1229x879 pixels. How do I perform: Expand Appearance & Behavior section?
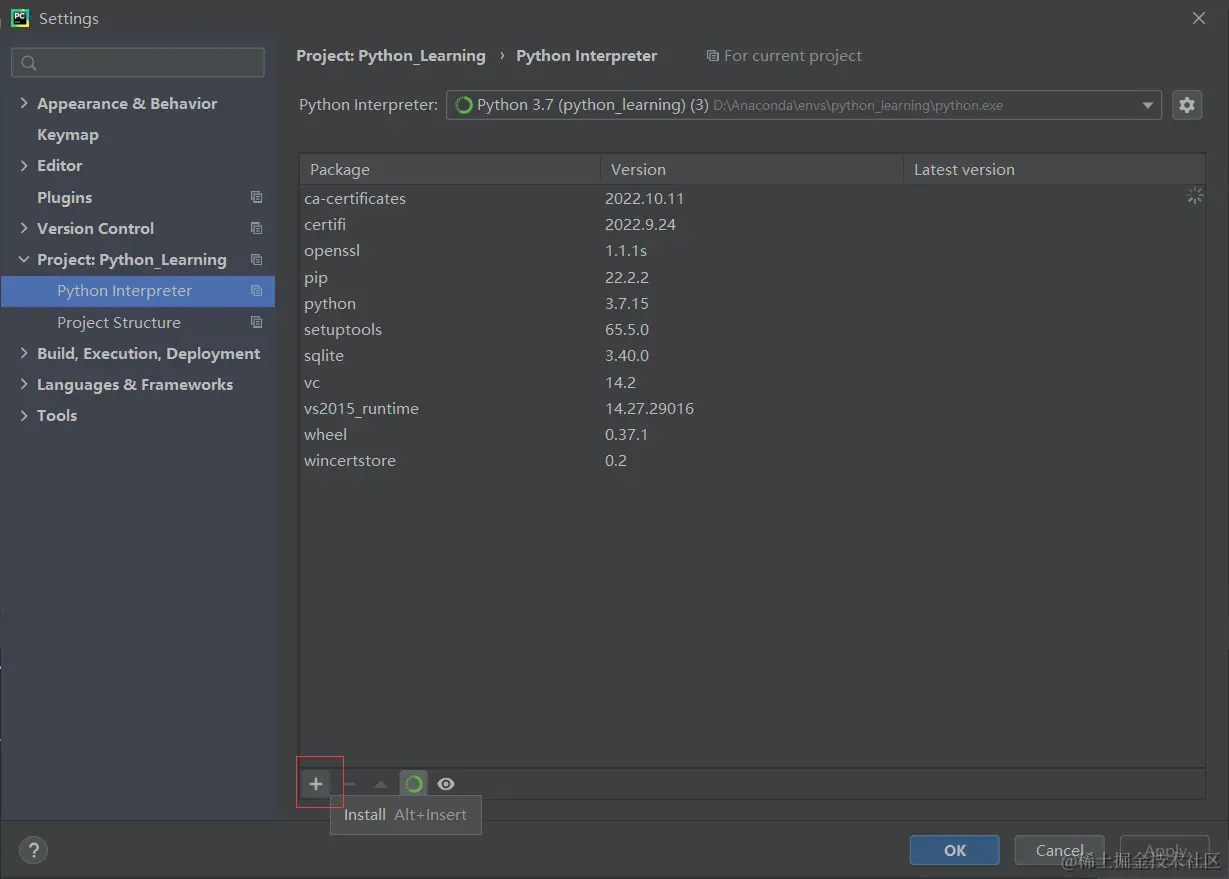point(24,103)
